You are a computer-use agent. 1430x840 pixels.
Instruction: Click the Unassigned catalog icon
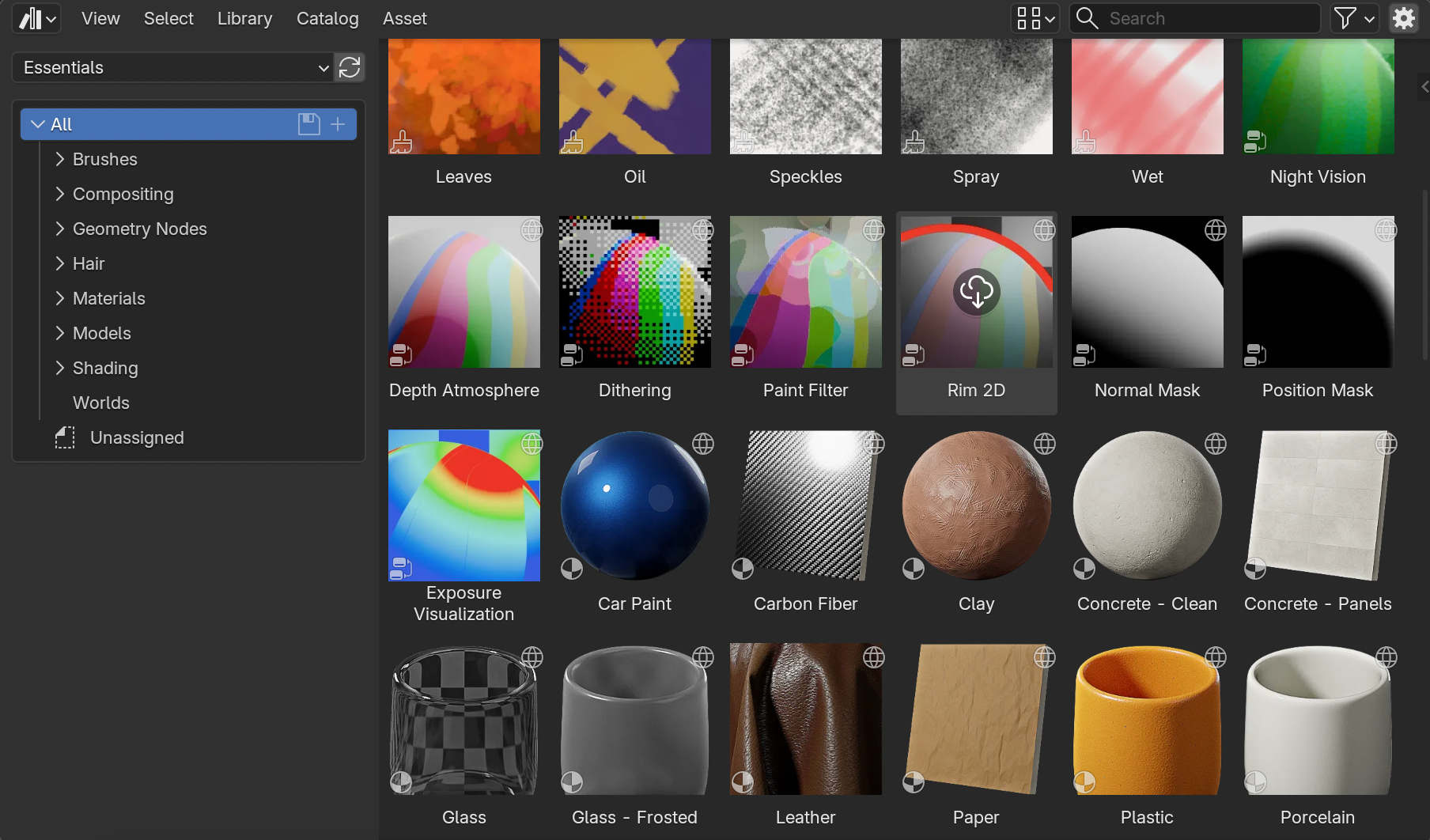65,437
